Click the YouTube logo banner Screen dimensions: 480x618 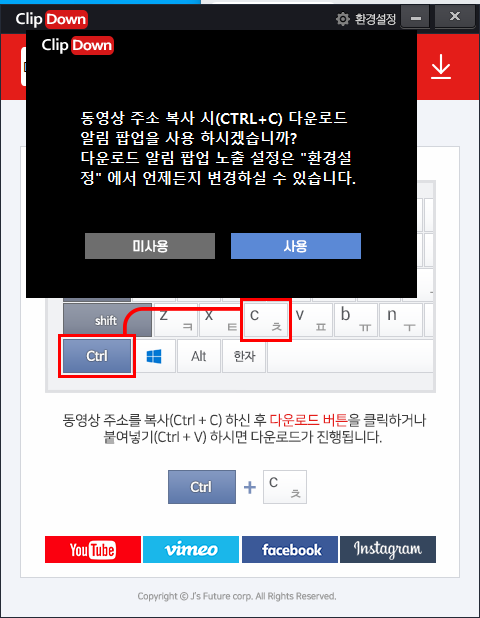click(93, 549)
